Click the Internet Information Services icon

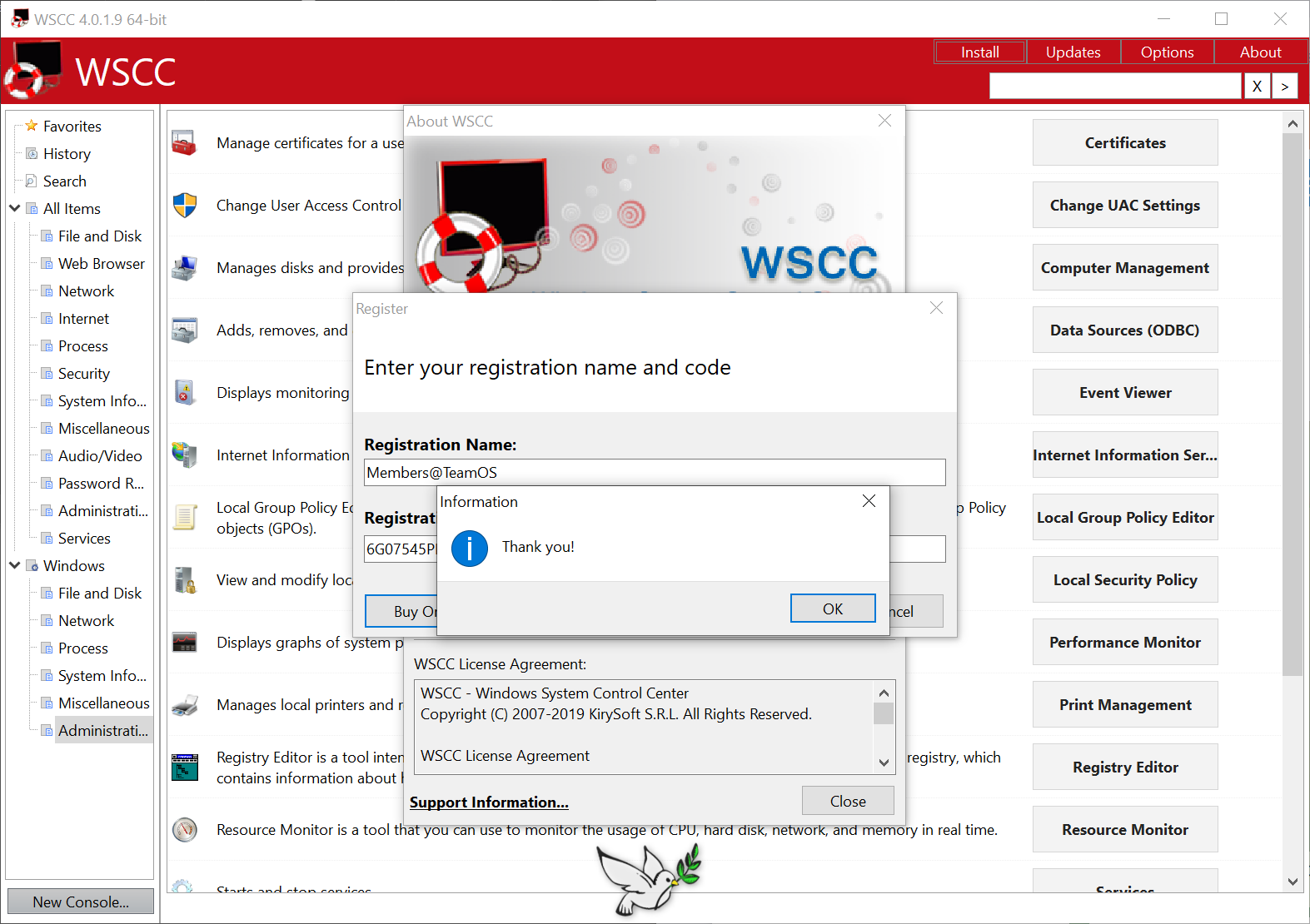[x=184, y=455]
